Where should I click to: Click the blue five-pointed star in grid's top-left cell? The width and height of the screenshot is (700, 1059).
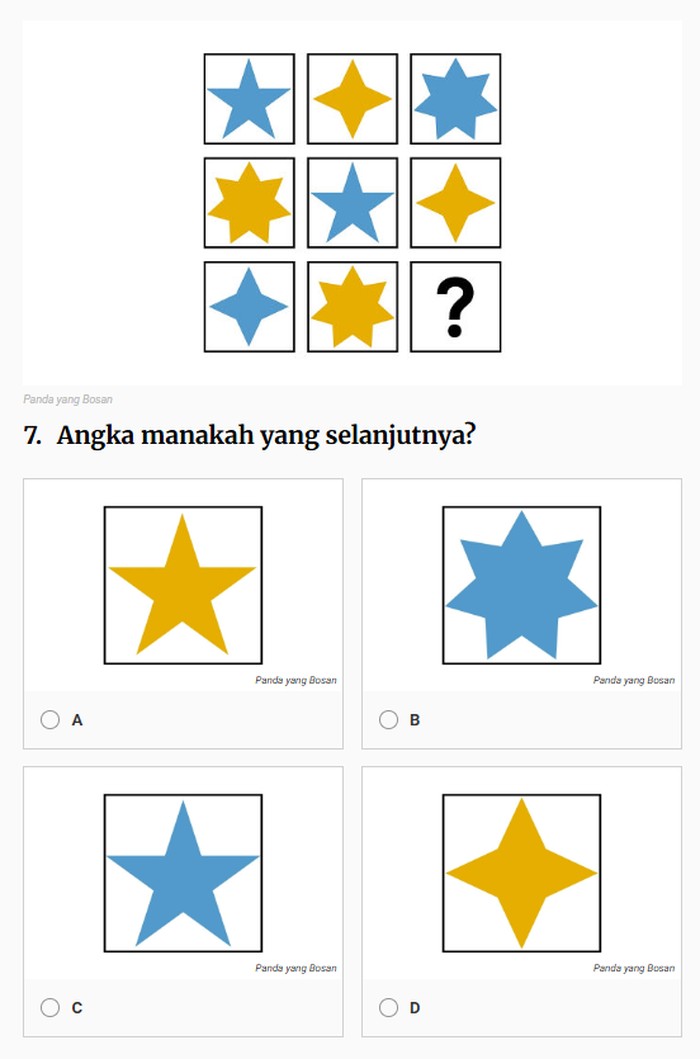click(x=249, y=99)
